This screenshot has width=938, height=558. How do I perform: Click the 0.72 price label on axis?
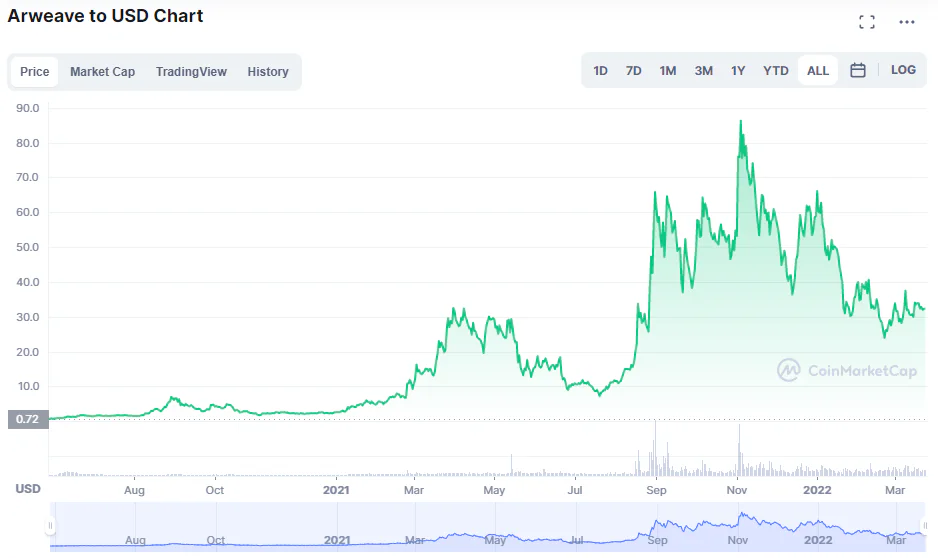coord(28,419)
